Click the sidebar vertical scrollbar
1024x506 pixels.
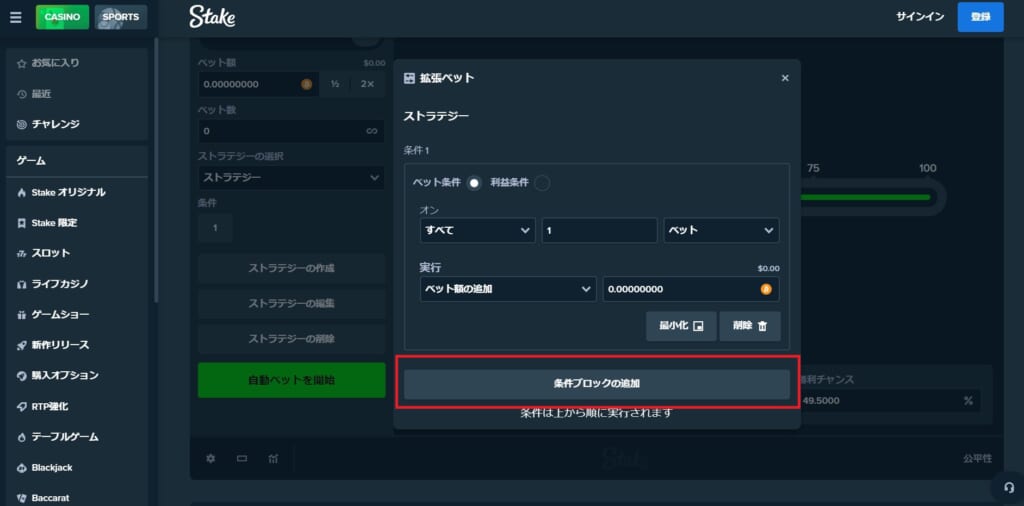click(x=155, y=170)
